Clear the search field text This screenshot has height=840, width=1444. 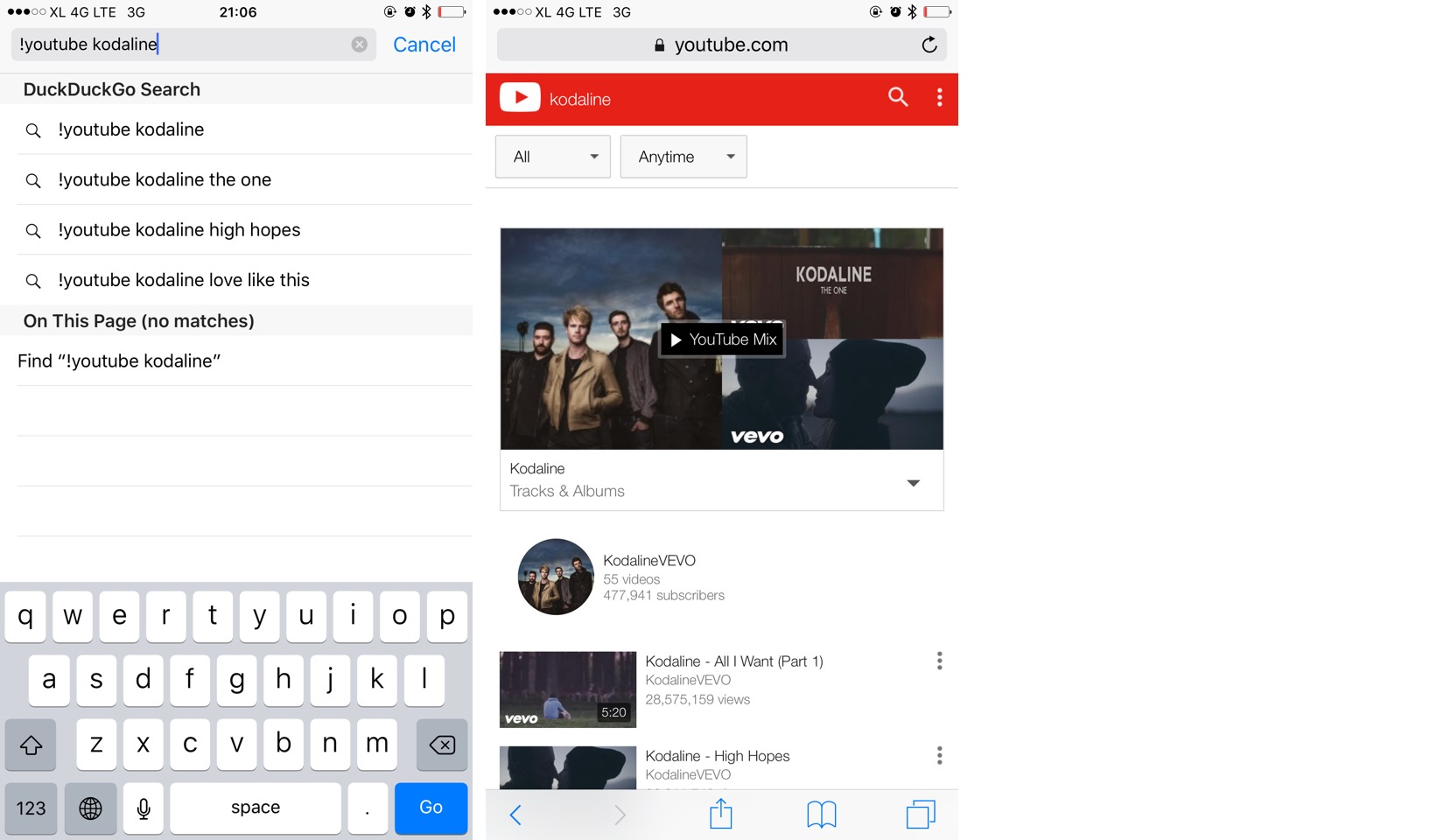point(360,45)
